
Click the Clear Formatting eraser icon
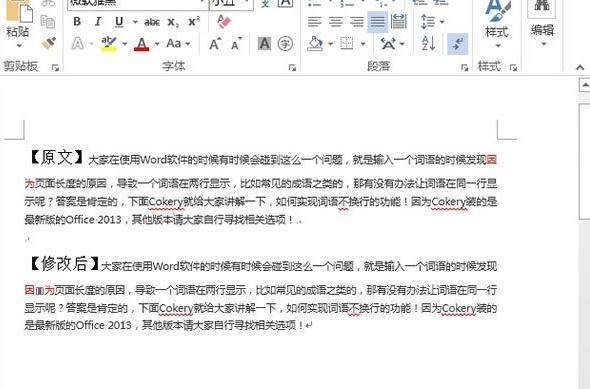[x=224, y=21]
